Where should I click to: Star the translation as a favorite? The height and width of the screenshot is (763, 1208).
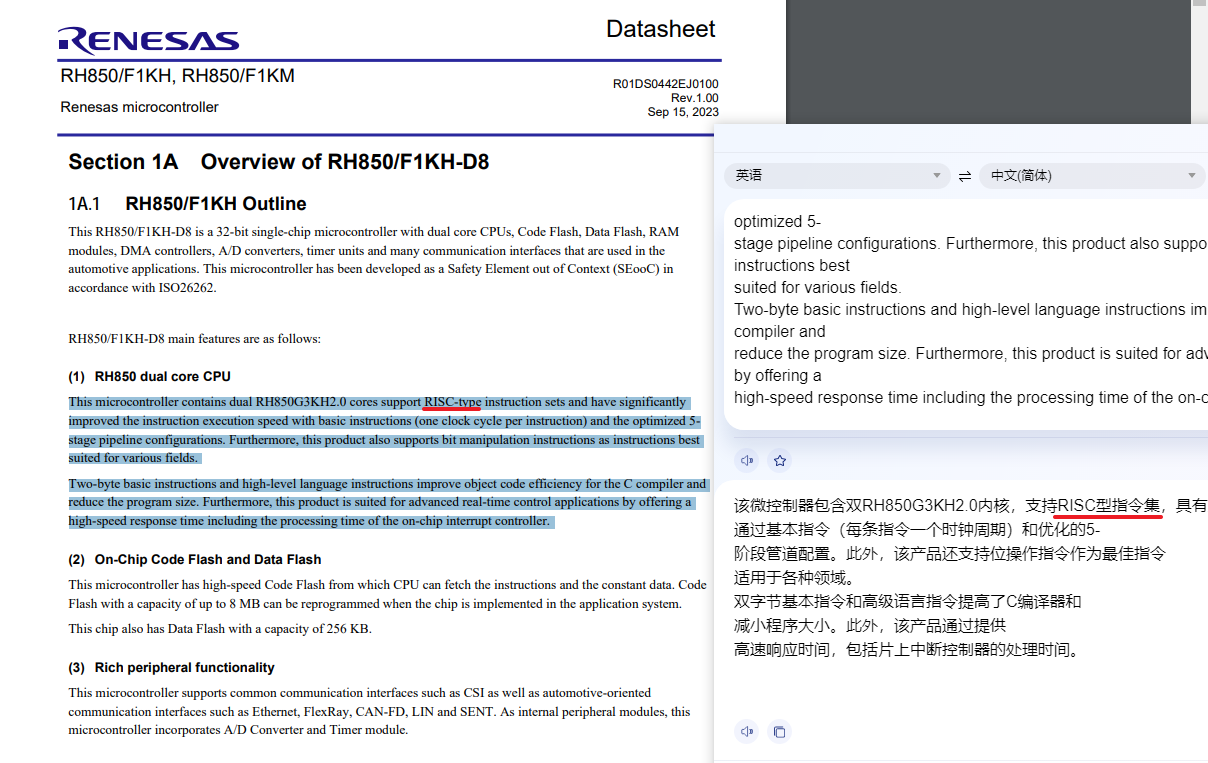click(x=780, y=461)
